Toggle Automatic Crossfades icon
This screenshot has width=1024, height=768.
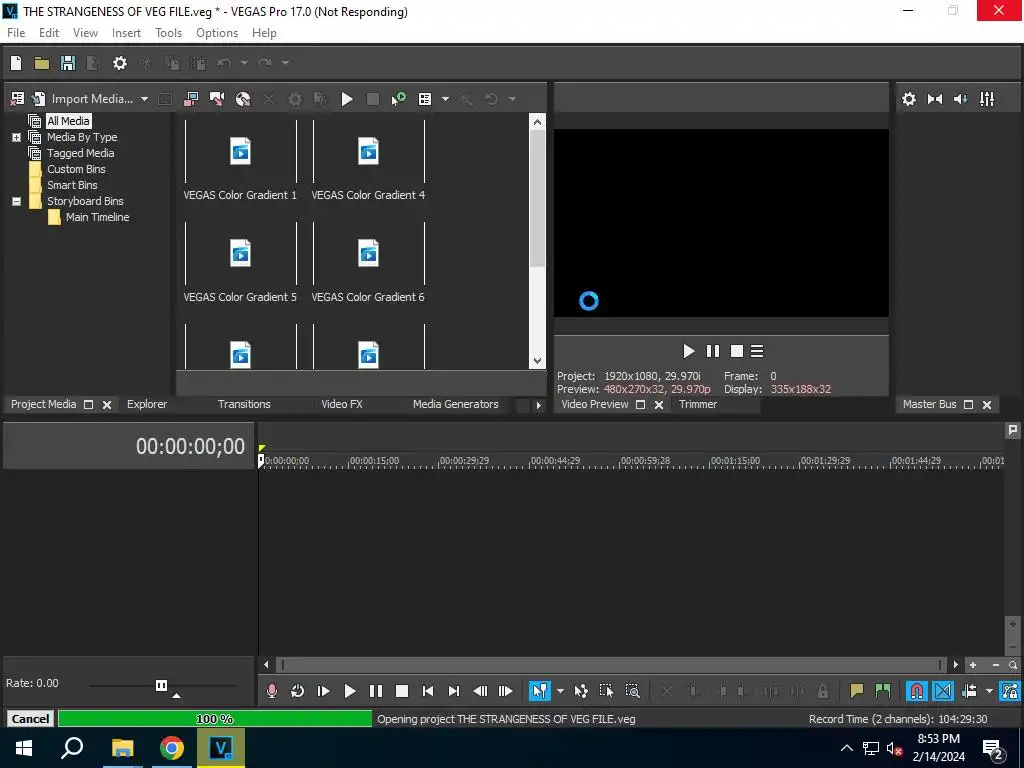click(943, 691)
